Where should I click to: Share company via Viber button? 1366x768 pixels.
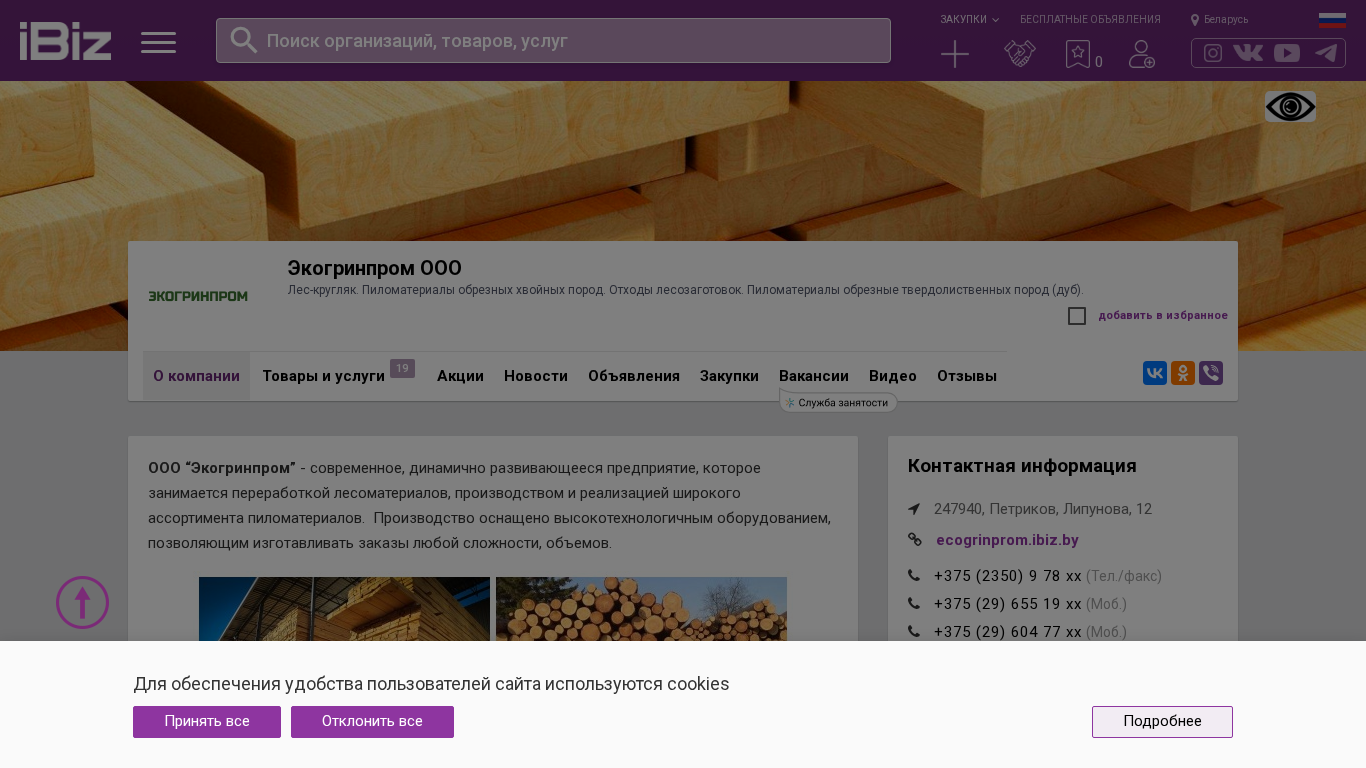point(1211,373)
